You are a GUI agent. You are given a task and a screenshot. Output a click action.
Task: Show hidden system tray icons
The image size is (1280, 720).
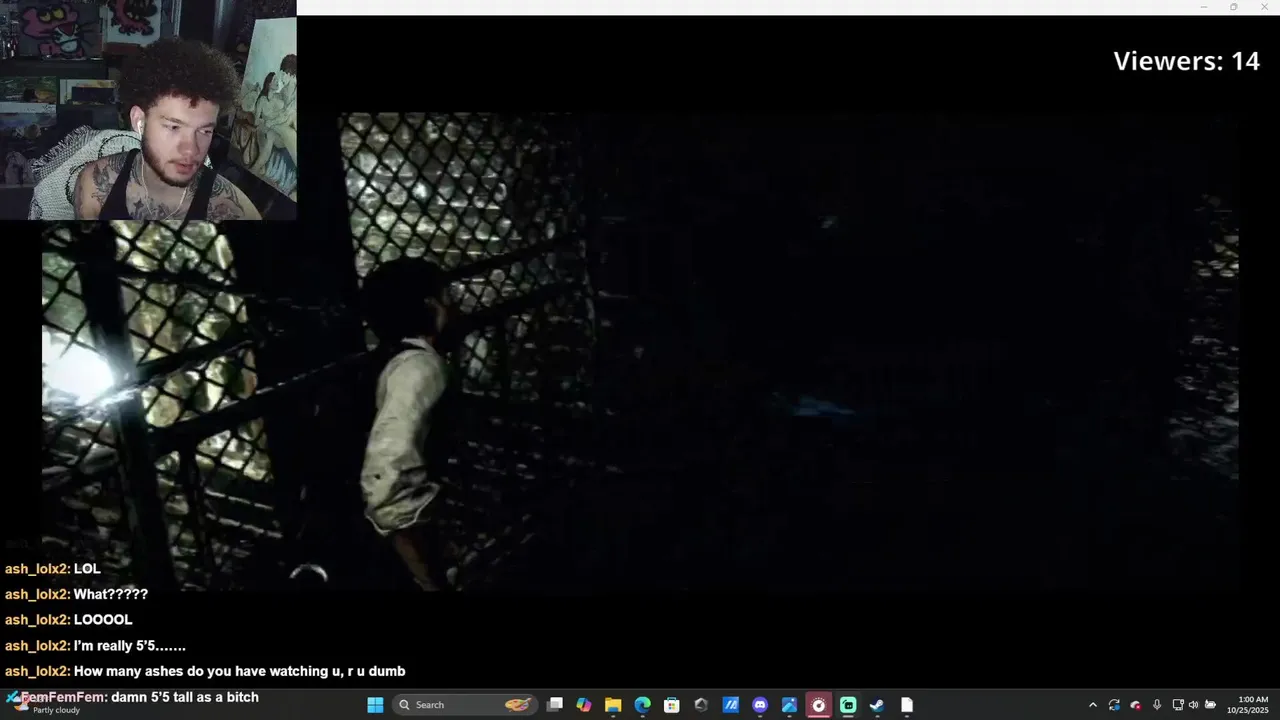[x=1092, y=705]
